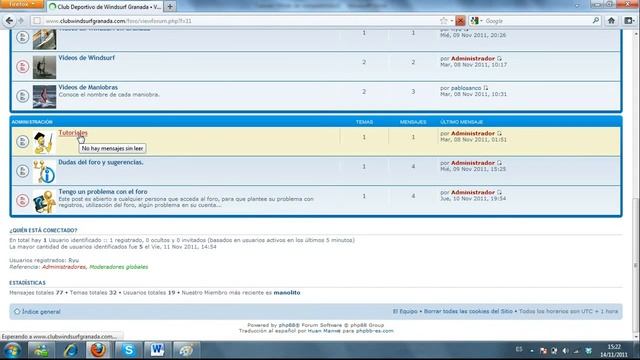Open Dudas del foro y sugerencias forum
640x360 pixels.
point(101,162)
